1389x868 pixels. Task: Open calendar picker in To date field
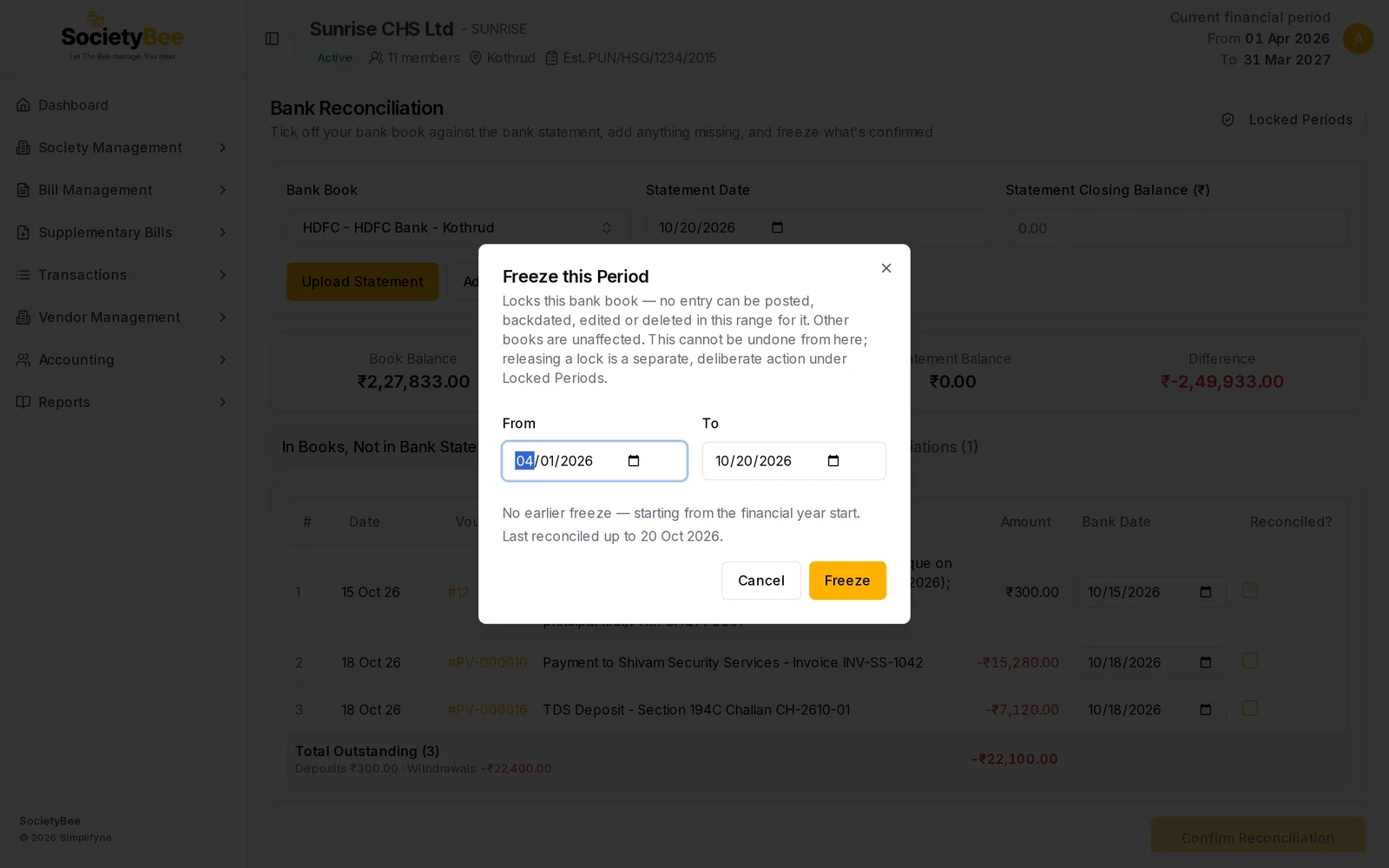[833, 461]
